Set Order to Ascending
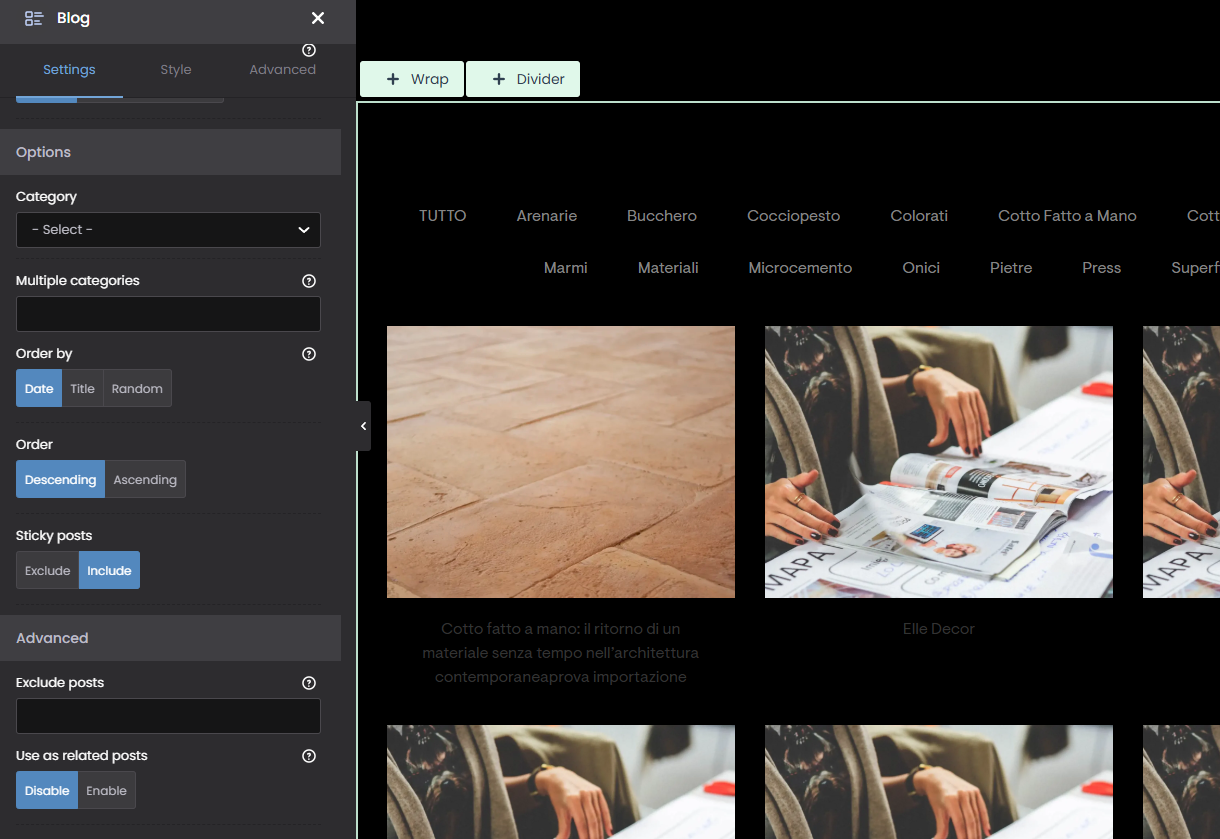The height and width of the screenshot is (839, 1220). (x=145, y=480)
